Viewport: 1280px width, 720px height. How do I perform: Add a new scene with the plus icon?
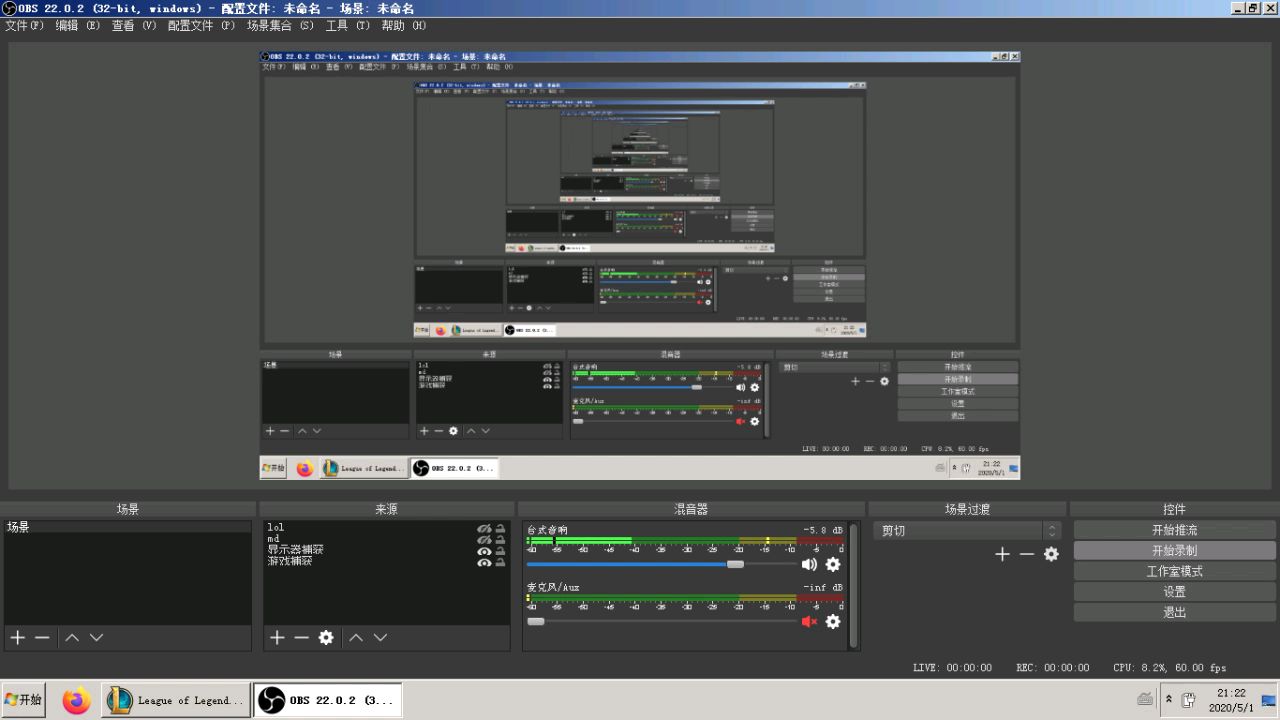[x=17, y=637]
